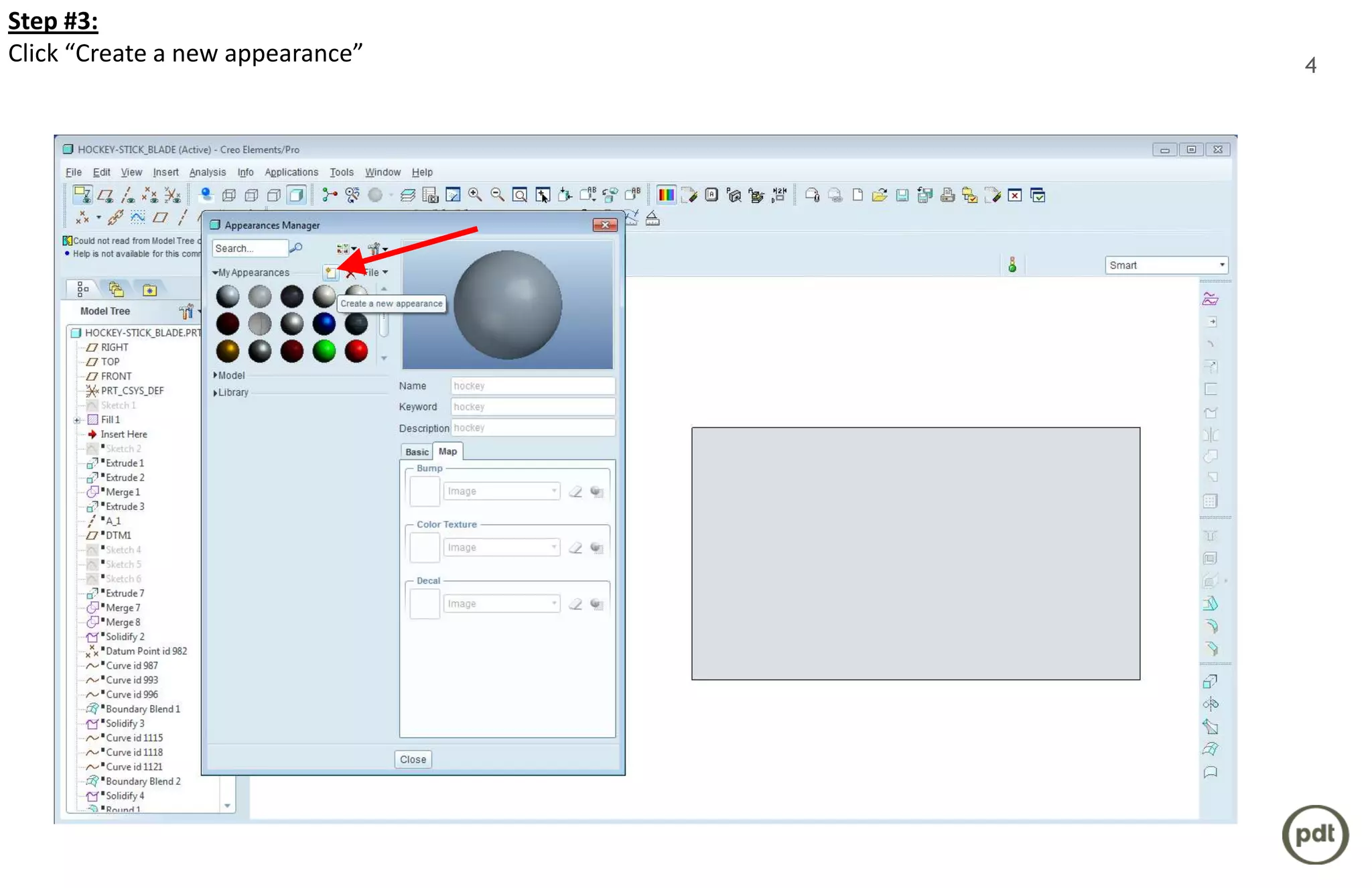
Task: Click the Create a new appearance icon
Action: 331,273
